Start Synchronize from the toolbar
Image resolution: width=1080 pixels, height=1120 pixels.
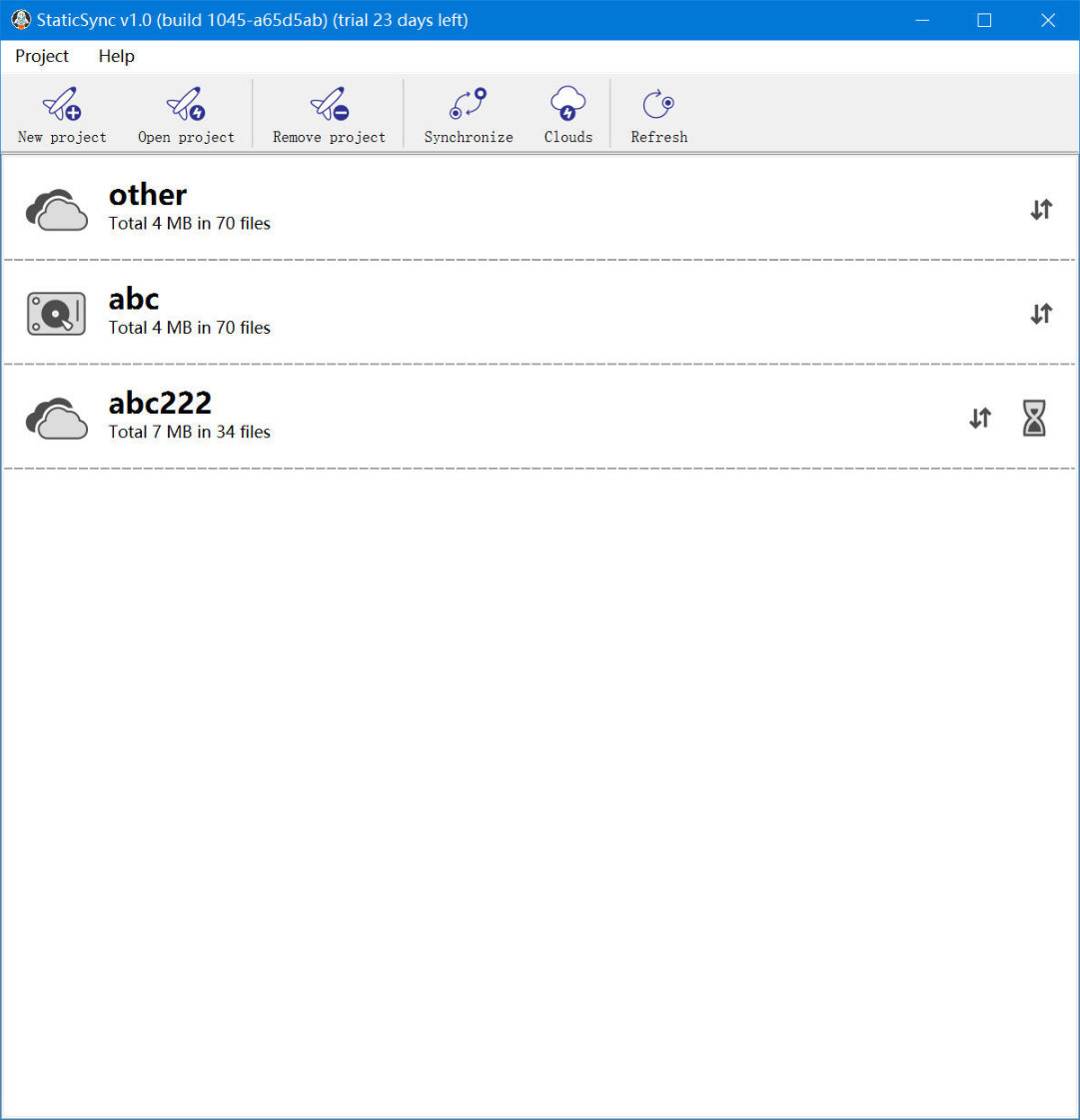click(468, 114)
